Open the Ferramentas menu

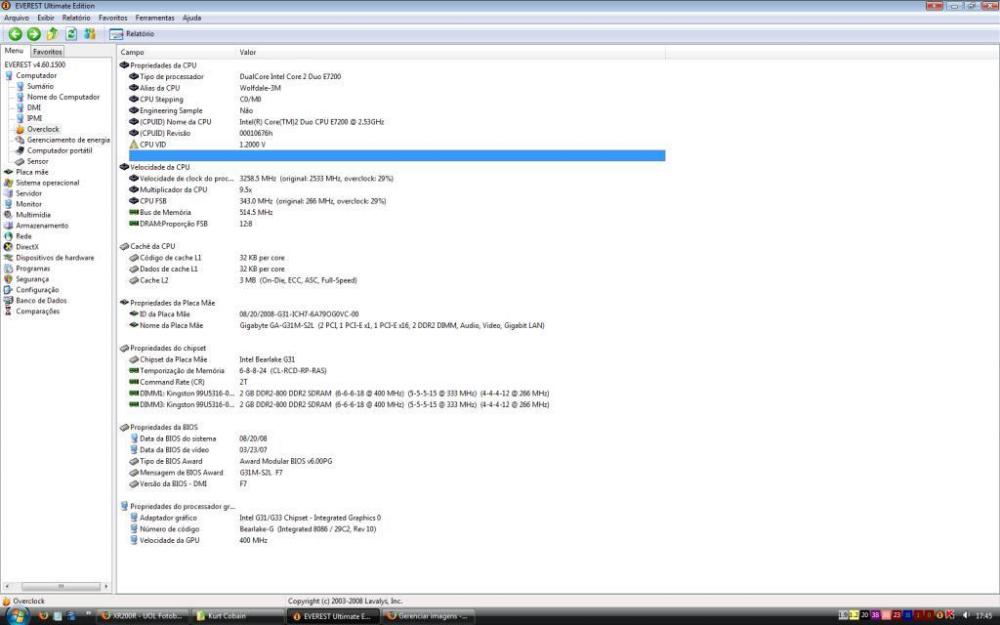coord(155,18)
